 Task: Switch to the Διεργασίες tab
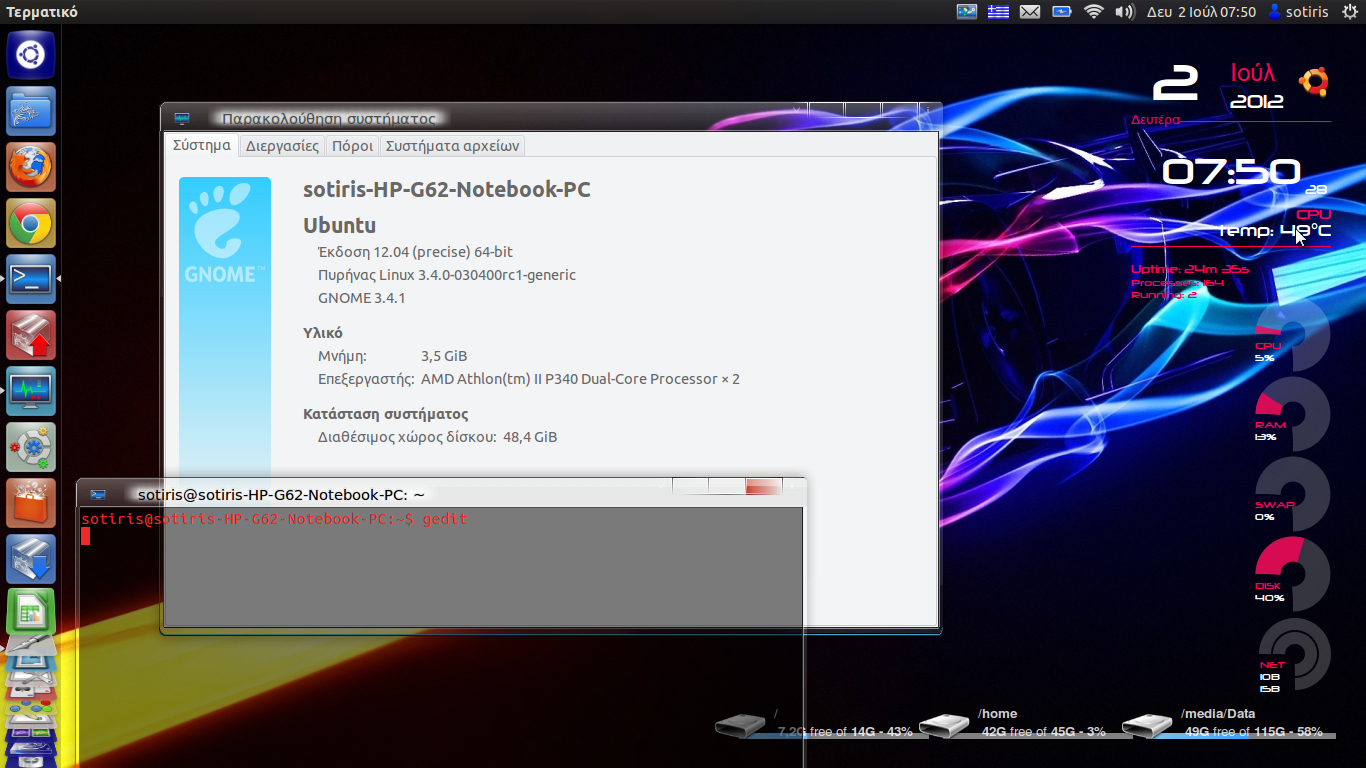283,146
